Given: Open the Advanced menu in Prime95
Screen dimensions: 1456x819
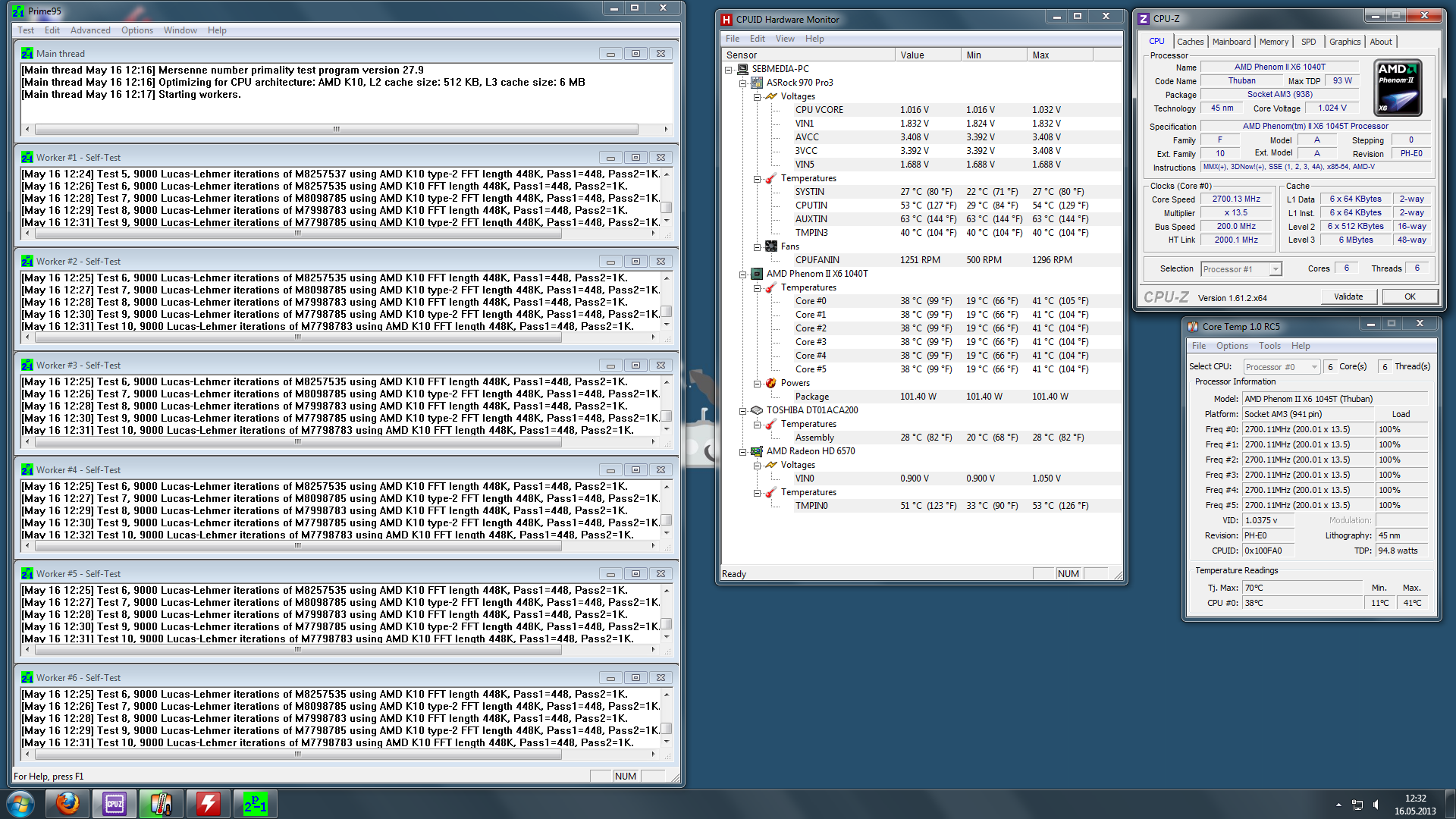Looking at the screenshot, I should [90, 30].
